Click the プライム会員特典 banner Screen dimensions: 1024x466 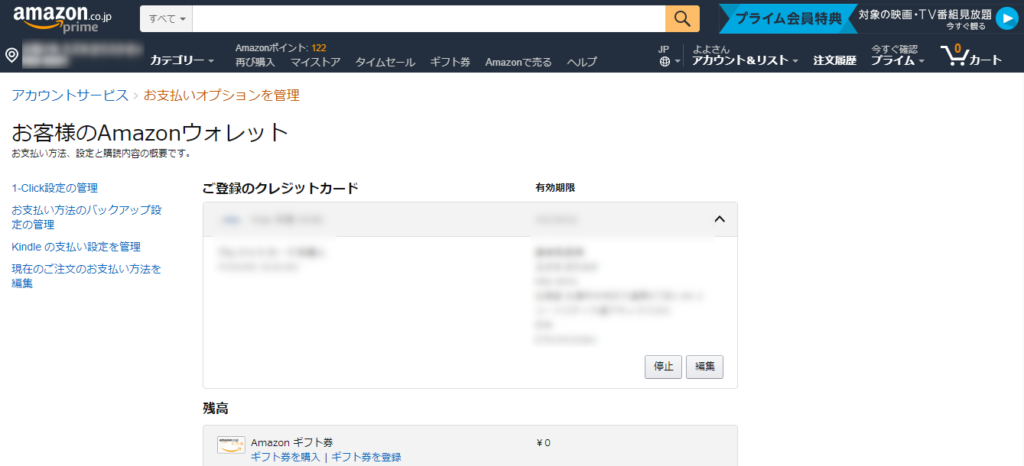click(789, 19)
